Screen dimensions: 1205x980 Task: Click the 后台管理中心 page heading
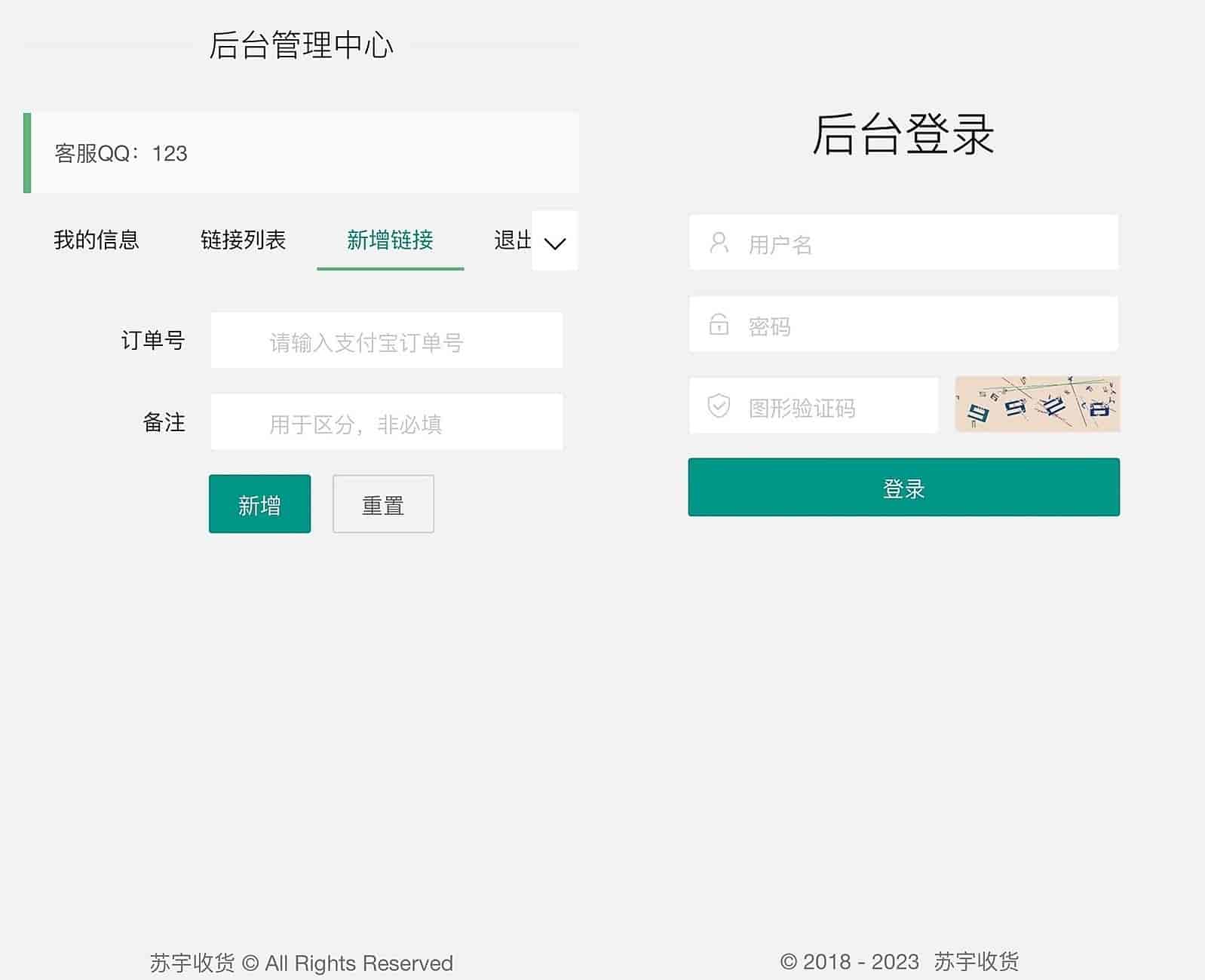301,45
